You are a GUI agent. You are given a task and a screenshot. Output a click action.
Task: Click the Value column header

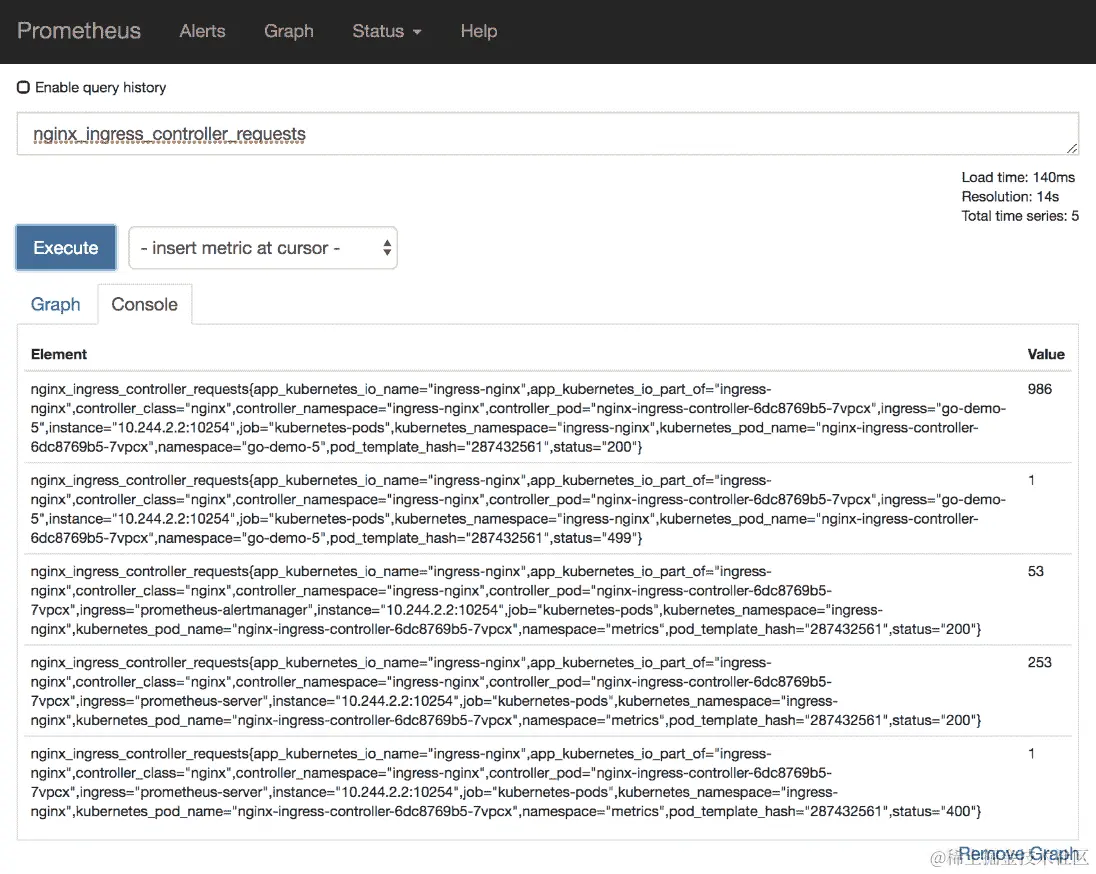pos(1046,354)
